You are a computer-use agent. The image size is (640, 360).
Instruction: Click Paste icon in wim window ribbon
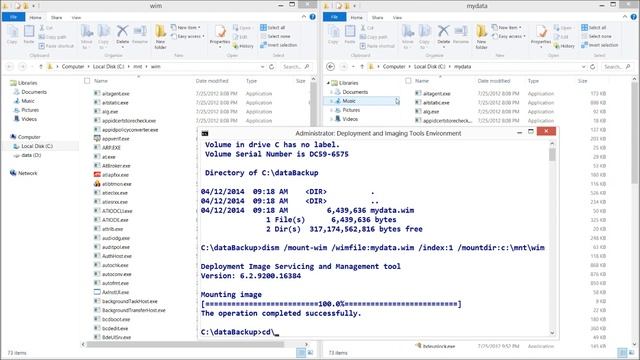tap(29, 34)
